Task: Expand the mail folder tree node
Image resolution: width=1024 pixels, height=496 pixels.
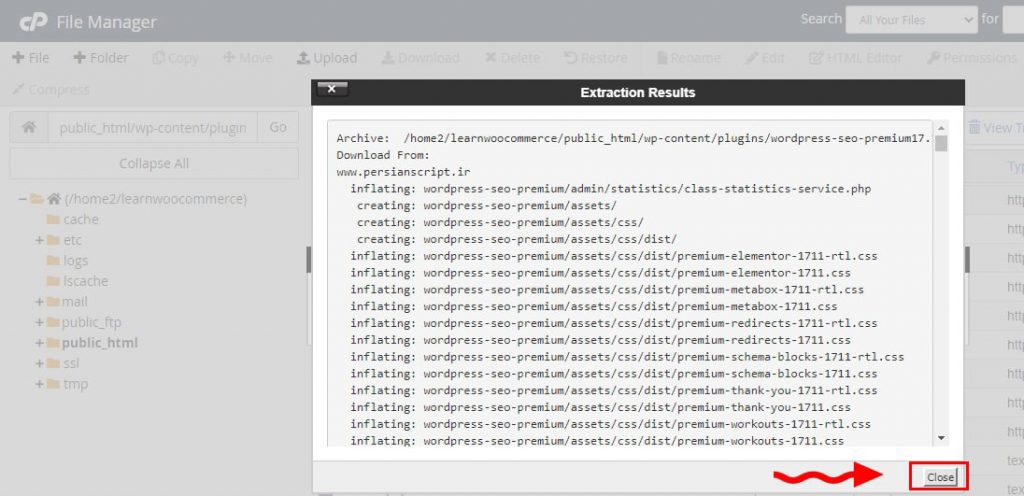Action: pos(40,302)
